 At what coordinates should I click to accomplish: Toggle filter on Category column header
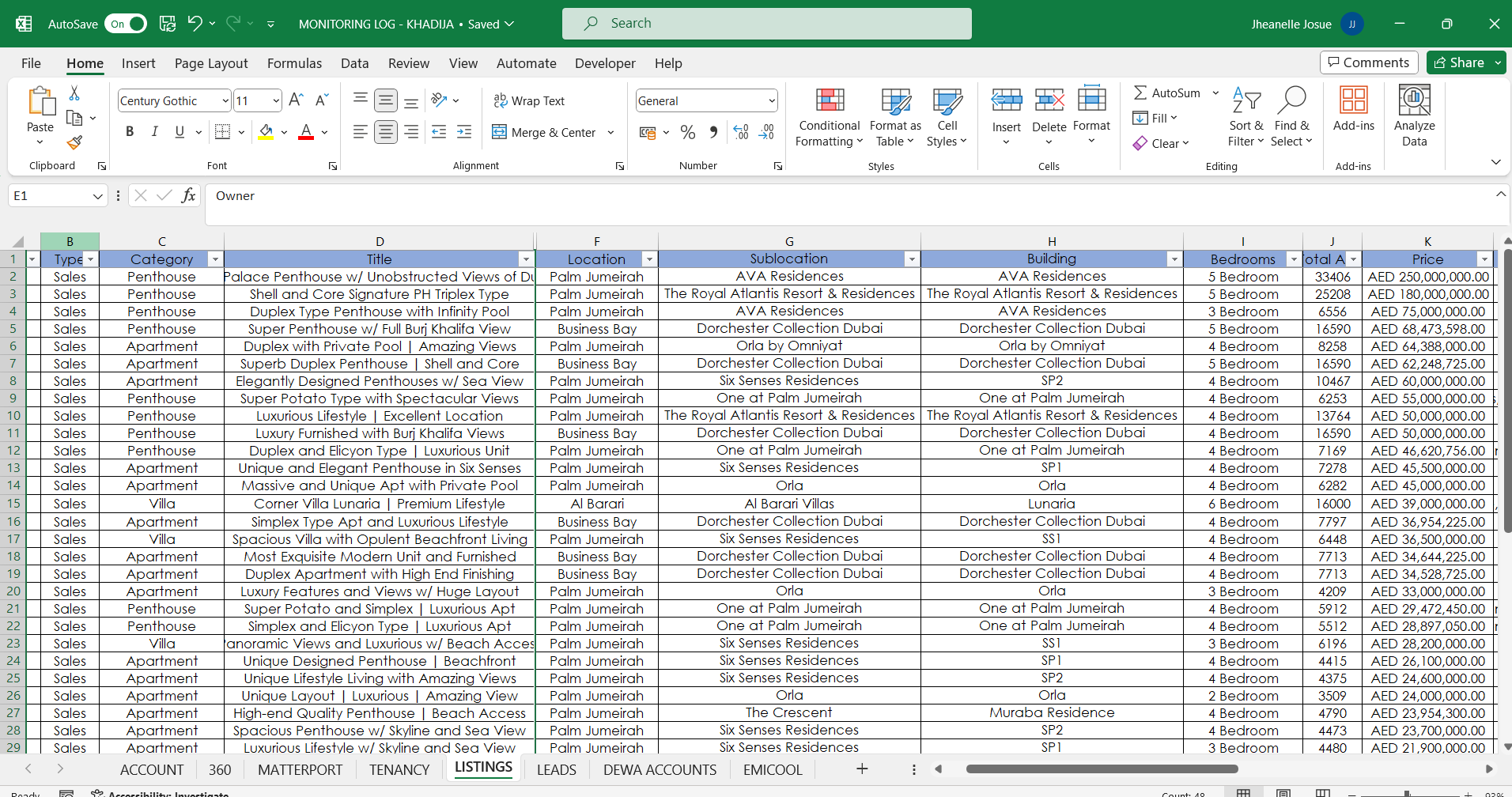(214, 259)
